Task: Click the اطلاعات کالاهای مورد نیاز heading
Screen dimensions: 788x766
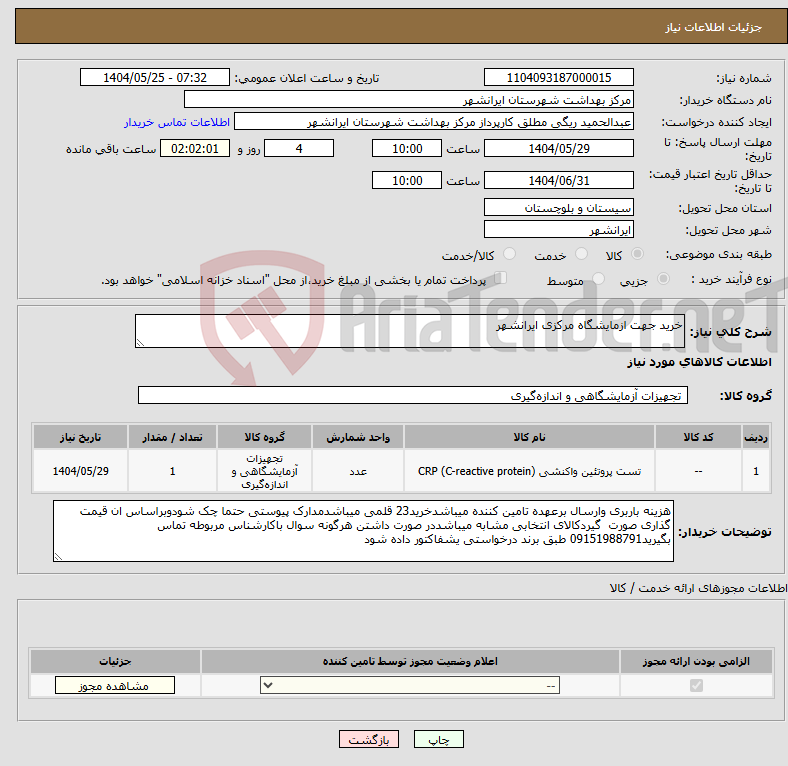Action: [699, 362]
